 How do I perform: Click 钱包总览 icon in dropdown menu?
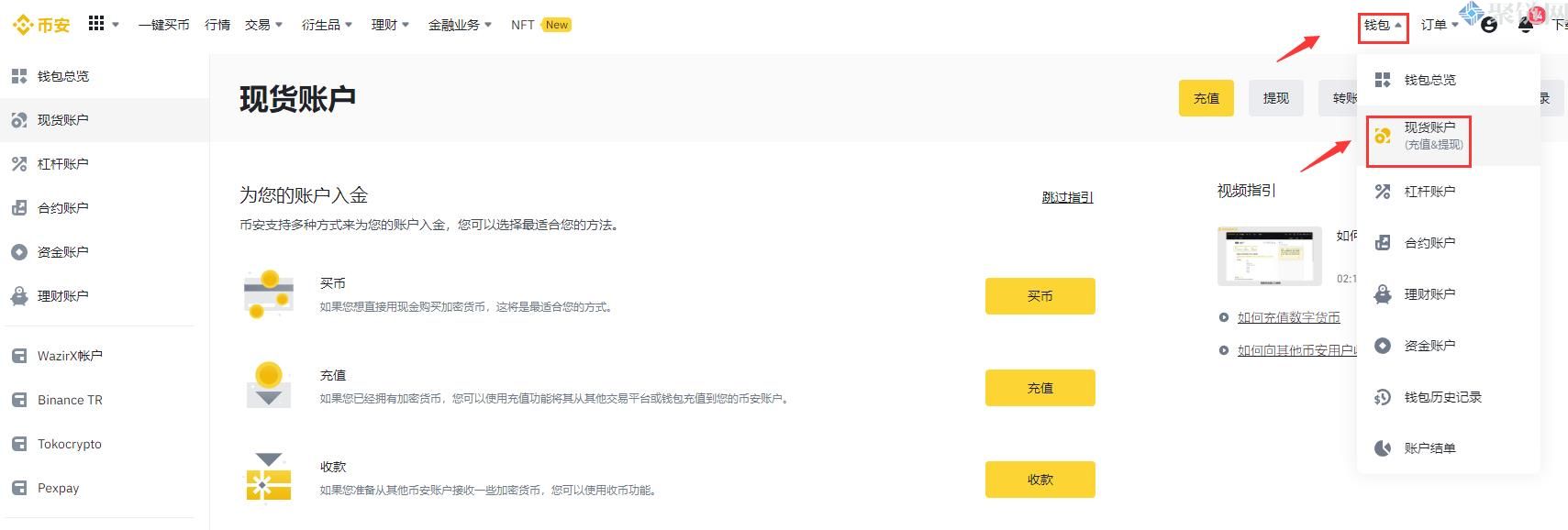point(1383,80)
